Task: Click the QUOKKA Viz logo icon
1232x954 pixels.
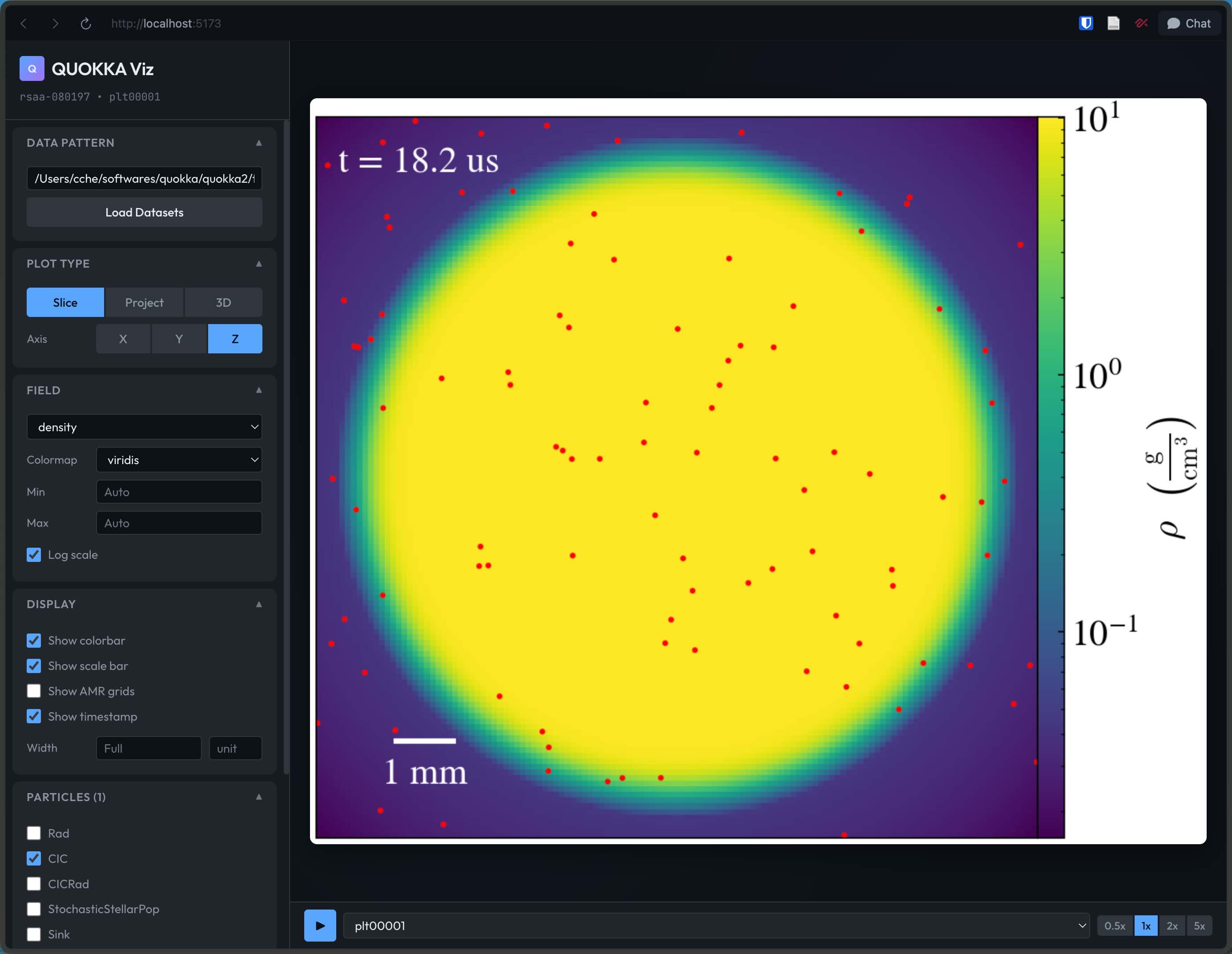Action: click(32, 69)
